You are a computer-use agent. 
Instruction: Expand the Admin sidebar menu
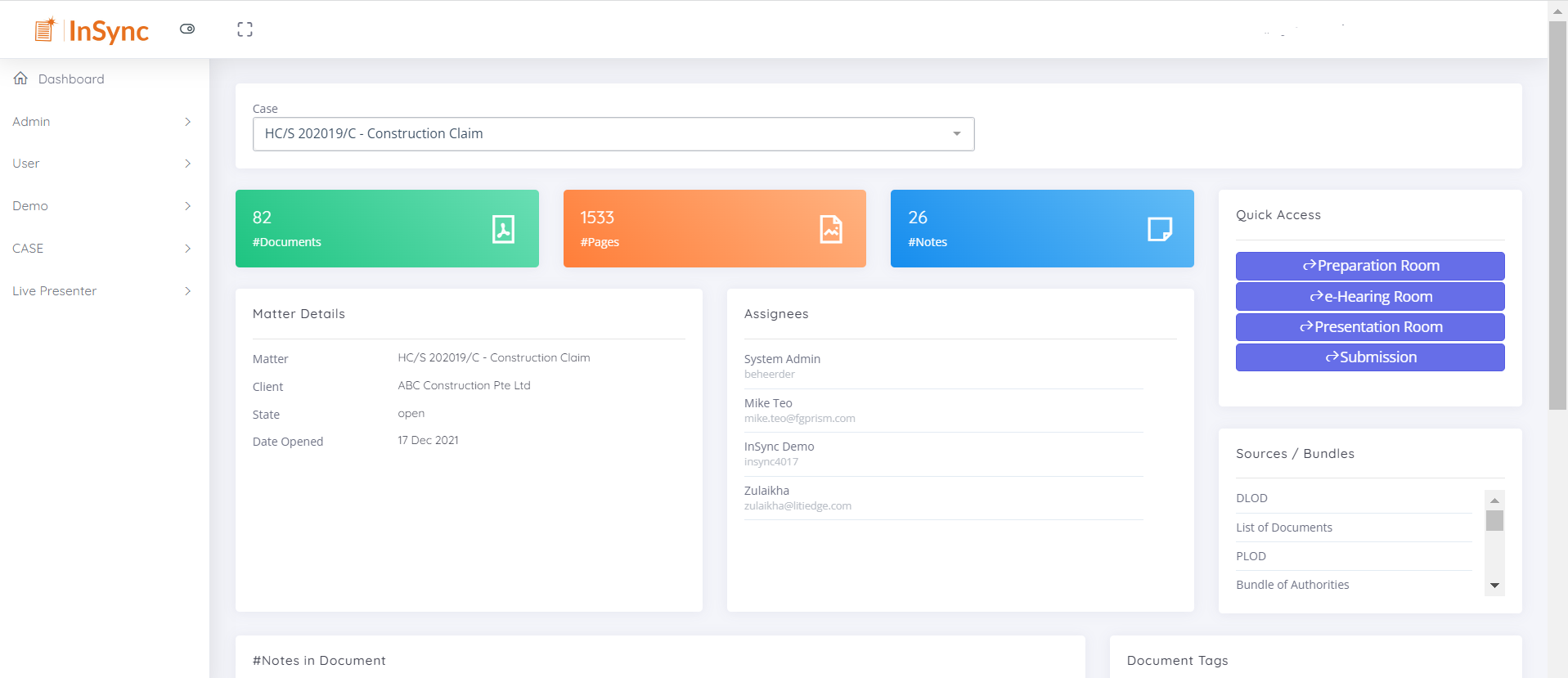[x=102, y=122]
